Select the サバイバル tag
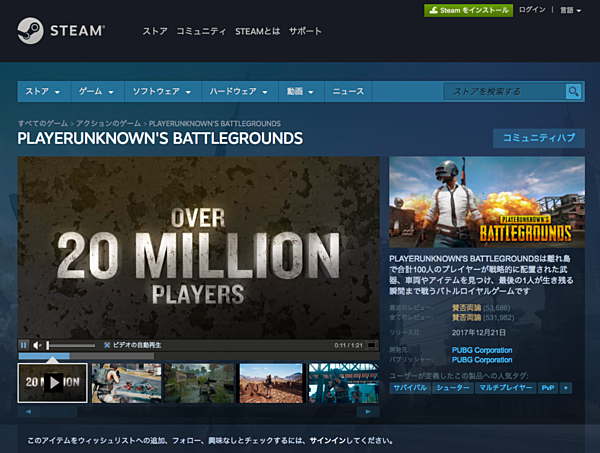The height and width of the screenshot is (453, 600). [x=410, y=388]
